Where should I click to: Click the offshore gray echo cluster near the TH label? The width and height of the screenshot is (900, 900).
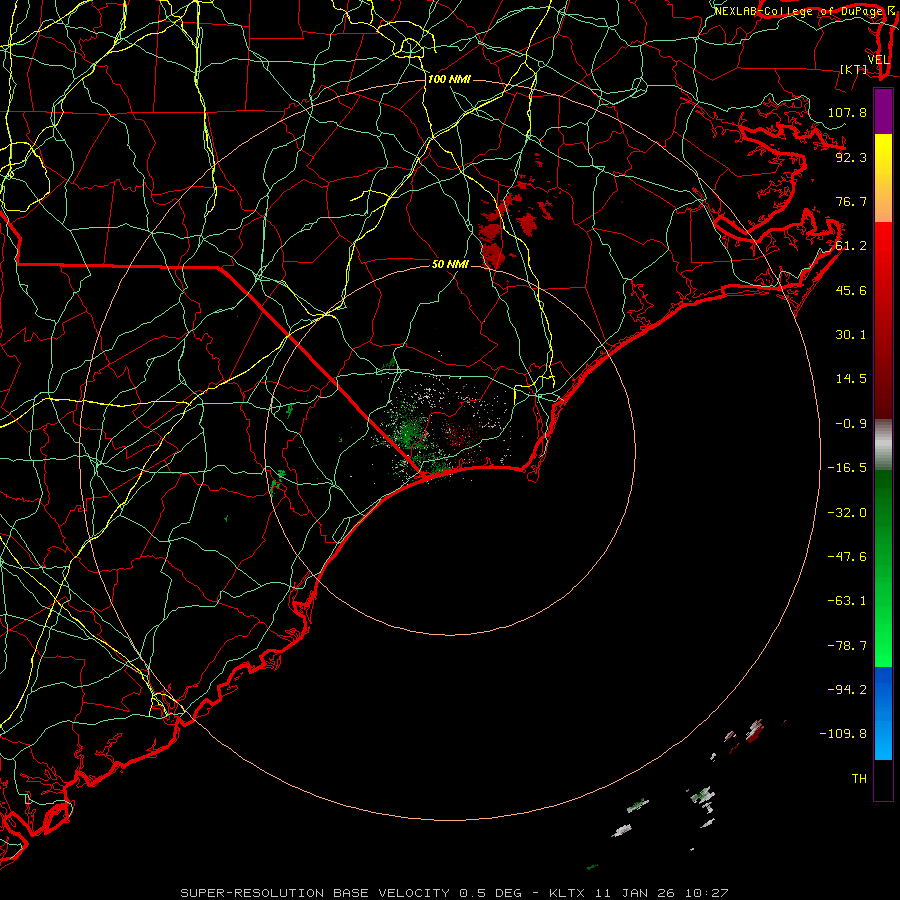pyautogui.click(x=703, y=797)
